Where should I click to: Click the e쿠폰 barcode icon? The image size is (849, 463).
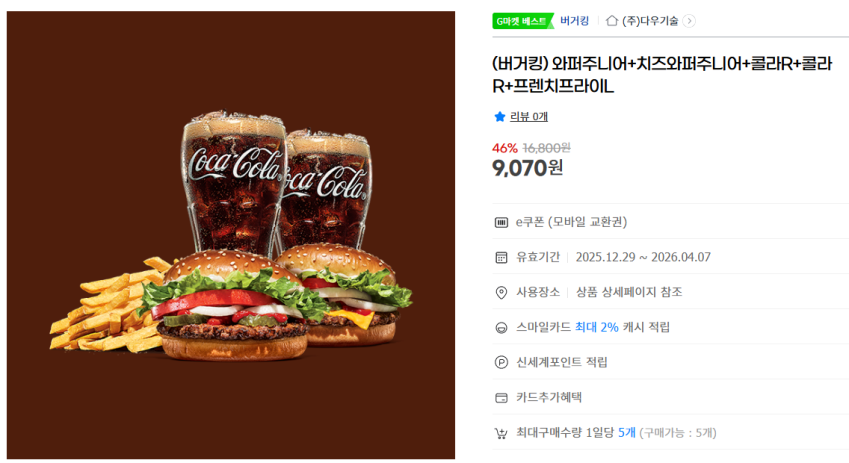(x=501, y=222)
